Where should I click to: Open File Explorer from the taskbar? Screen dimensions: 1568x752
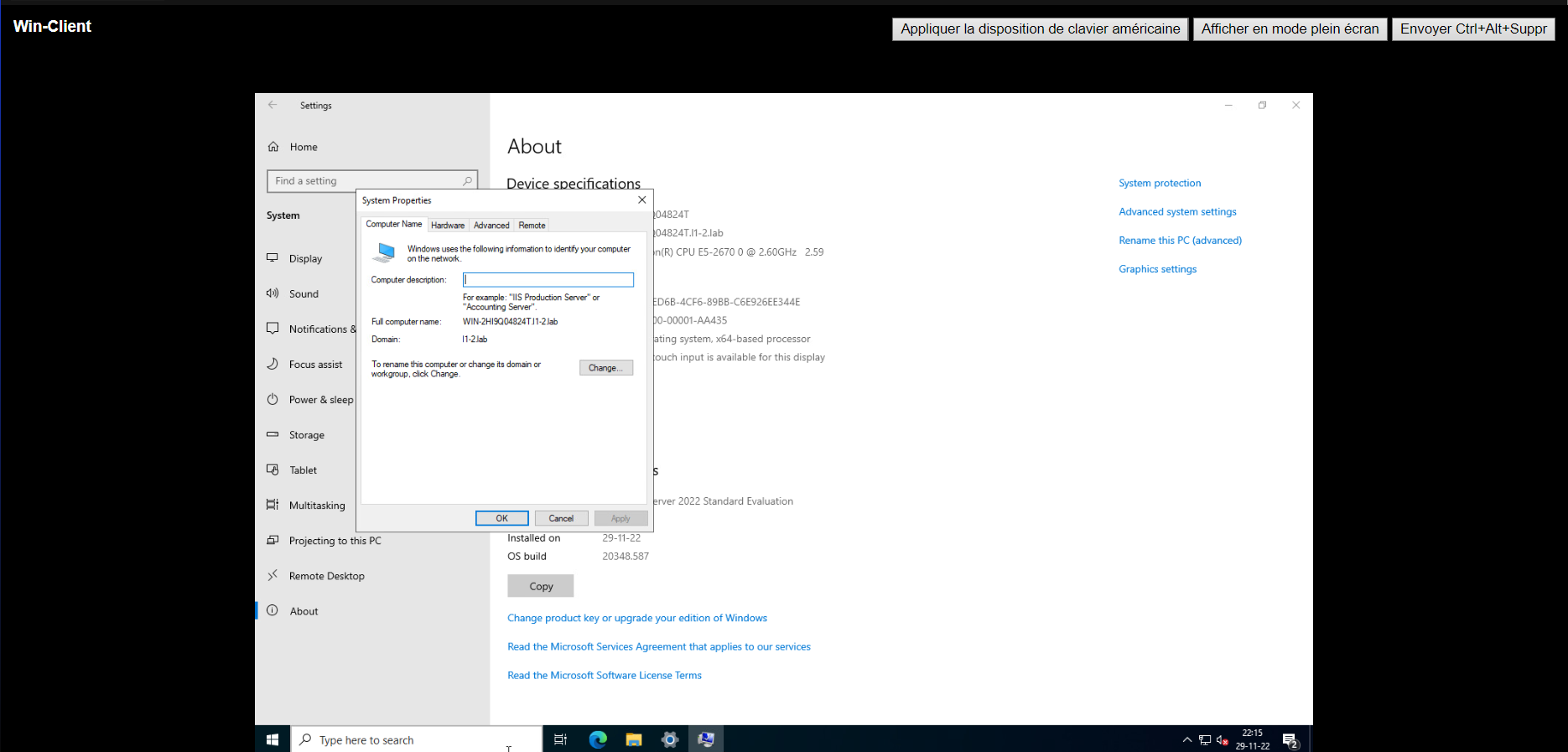(x=634, y=739)
